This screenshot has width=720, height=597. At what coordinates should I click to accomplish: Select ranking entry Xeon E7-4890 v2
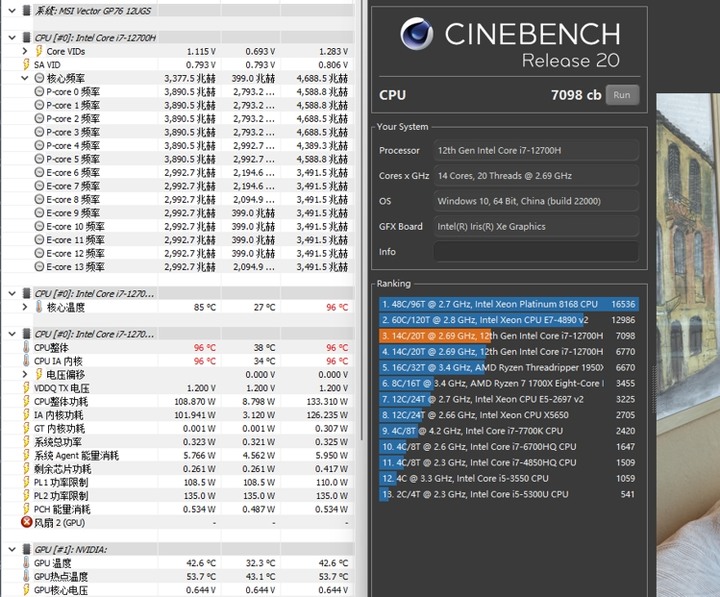508,320
